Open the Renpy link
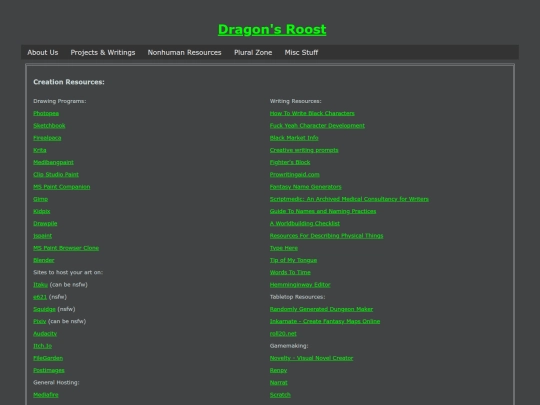Screen dimensions: 540x405 (x=279, y=370)
